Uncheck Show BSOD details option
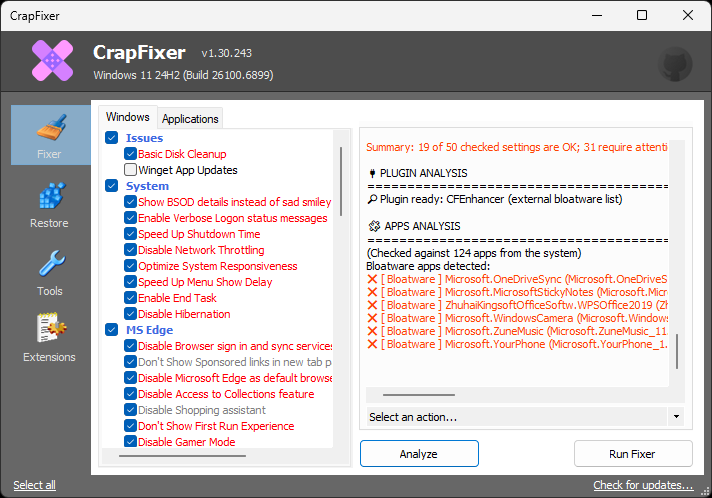This screenshot has width=712, height=498. tap(130, 202)
